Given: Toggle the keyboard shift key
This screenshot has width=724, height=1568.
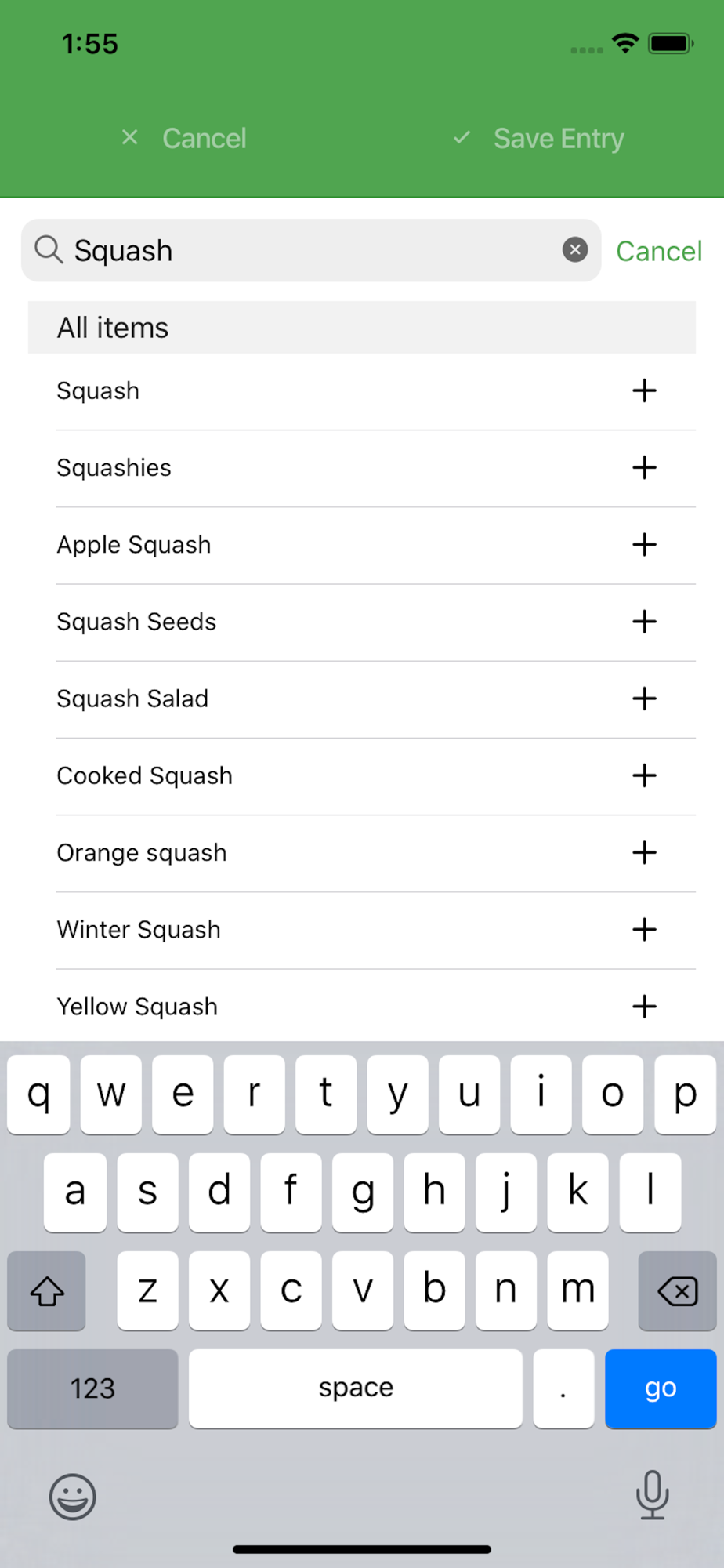Looking at the screenshot, I should coord(47,1290).
